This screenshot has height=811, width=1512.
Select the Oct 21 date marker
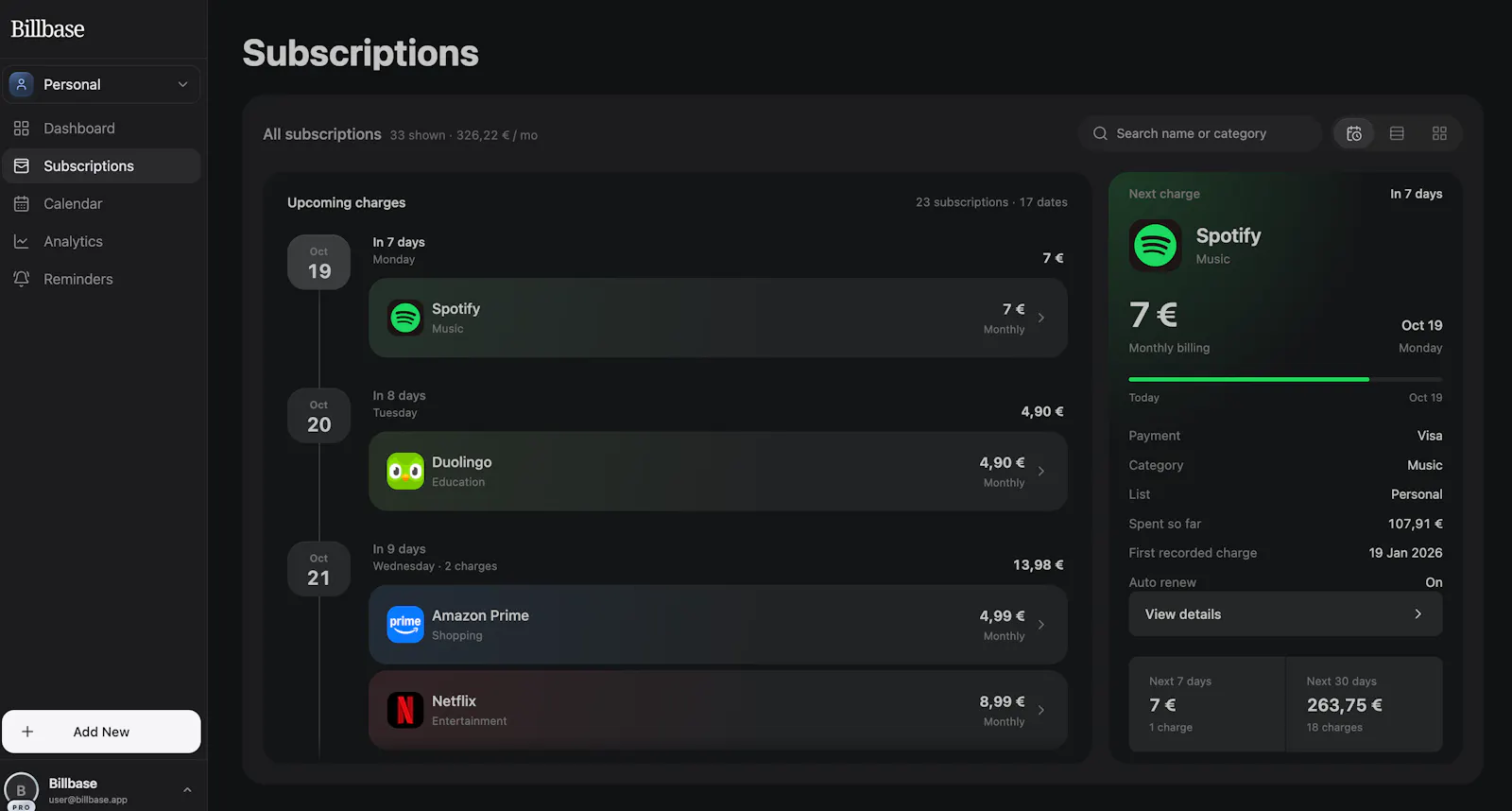[319, 568]
